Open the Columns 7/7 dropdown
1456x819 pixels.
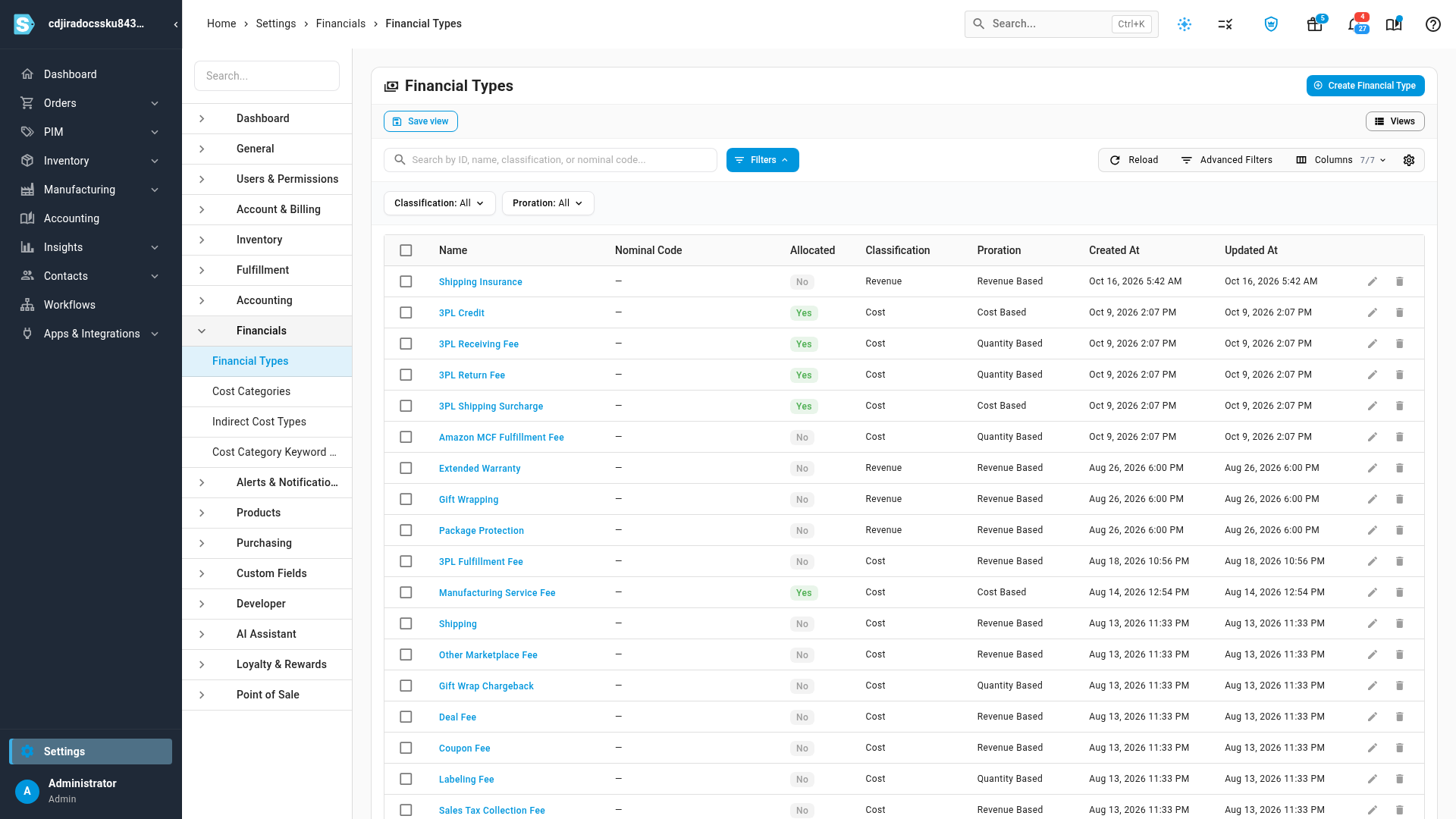coord(1341,160)
